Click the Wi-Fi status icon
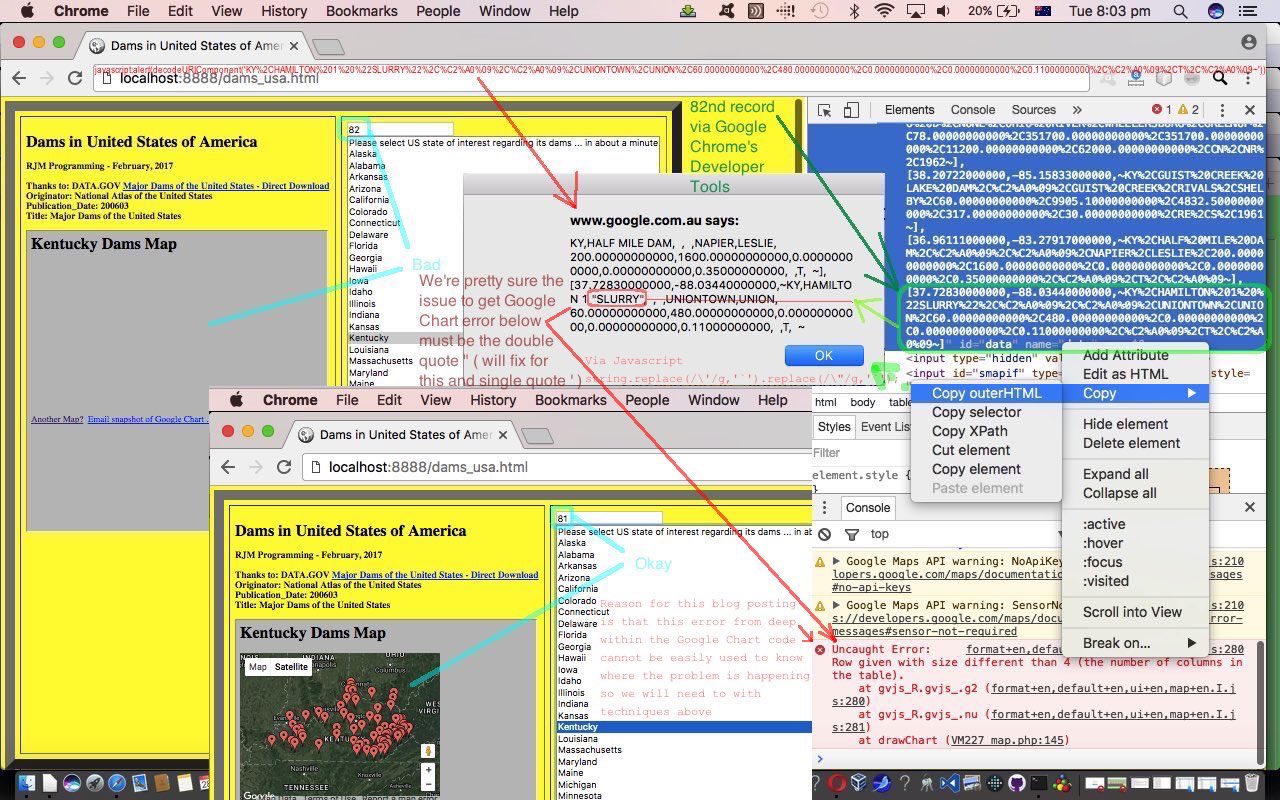The image size is (1280, 800). coord(884,11)
